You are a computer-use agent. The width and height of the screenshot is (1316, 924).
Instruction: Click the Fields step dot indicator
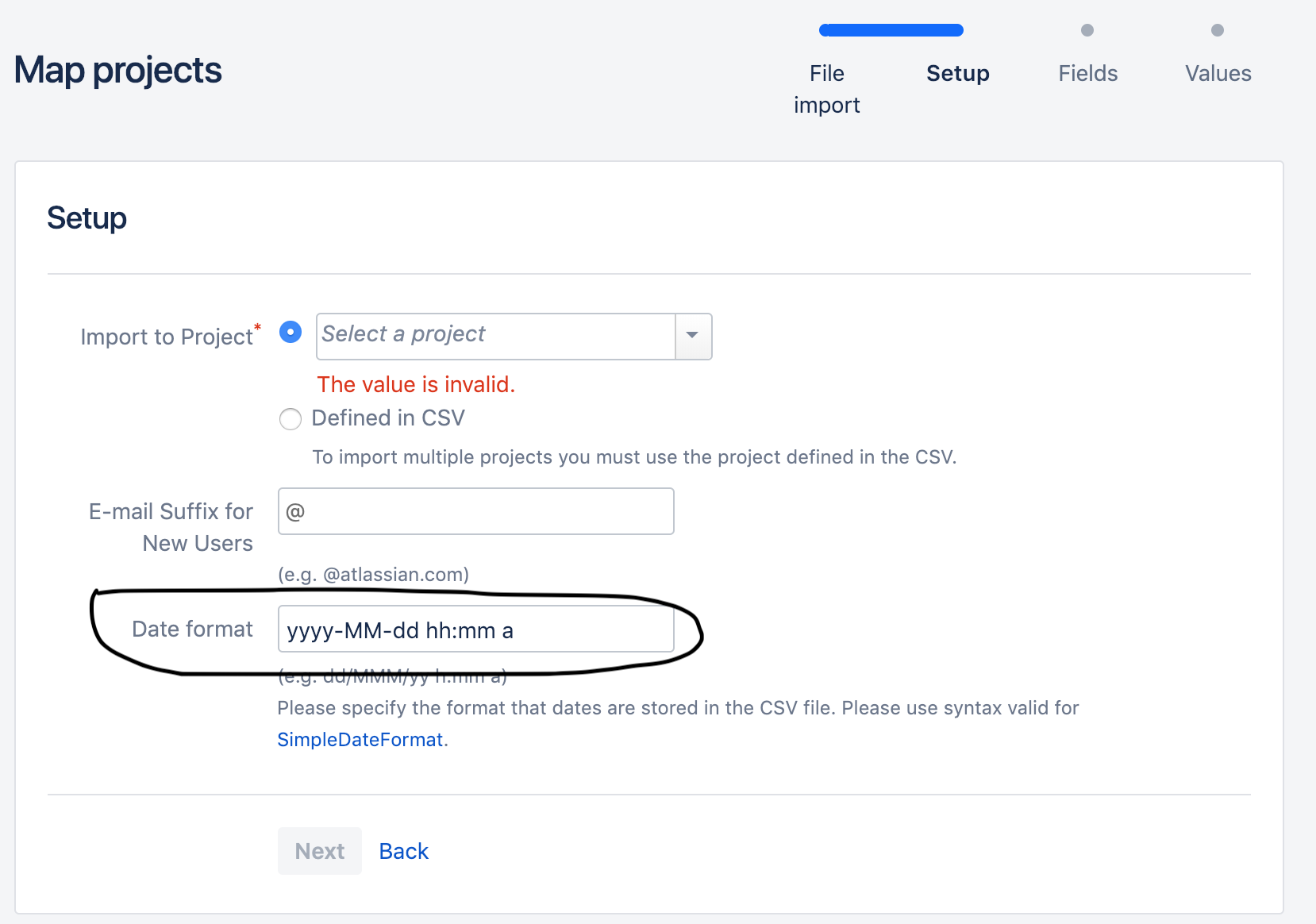1087,30
